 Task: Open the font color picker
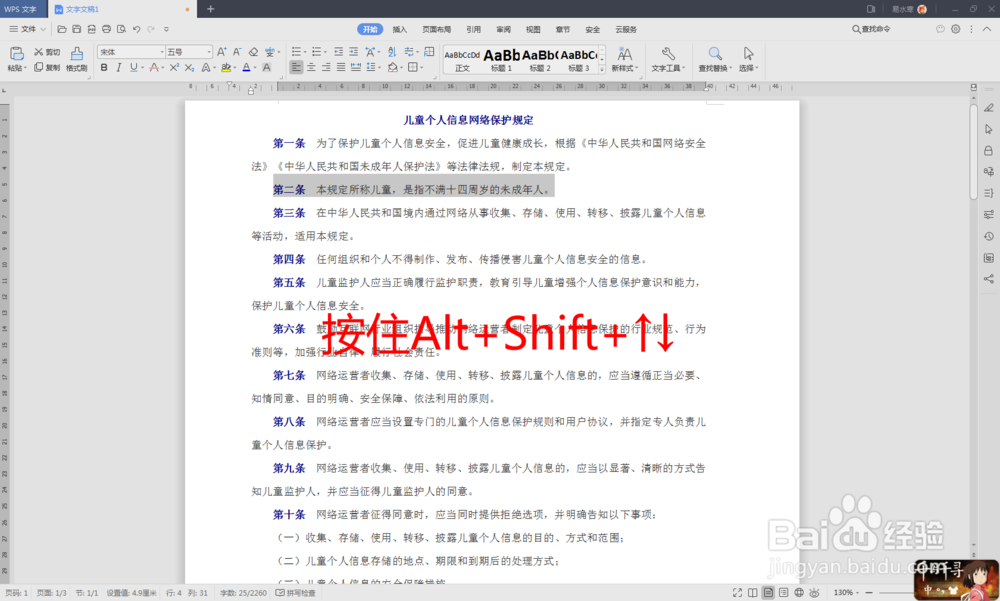[248, 68]
